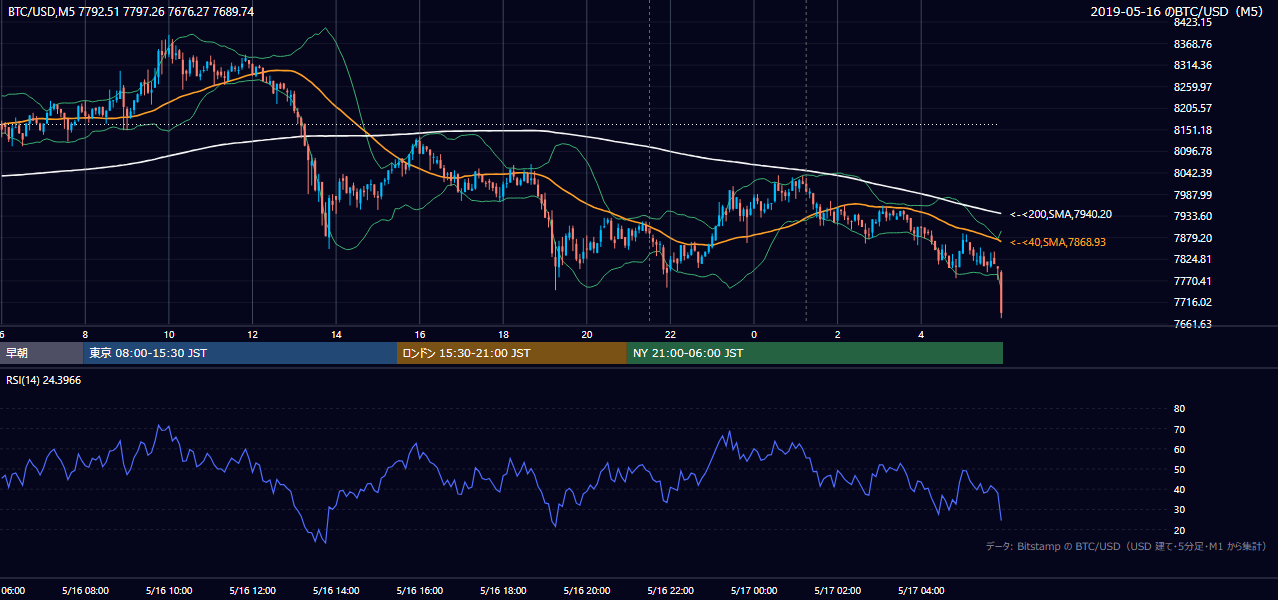Click the 早朝 session bar segment
The image size is (1278, 600).
(x=41, y=353)
